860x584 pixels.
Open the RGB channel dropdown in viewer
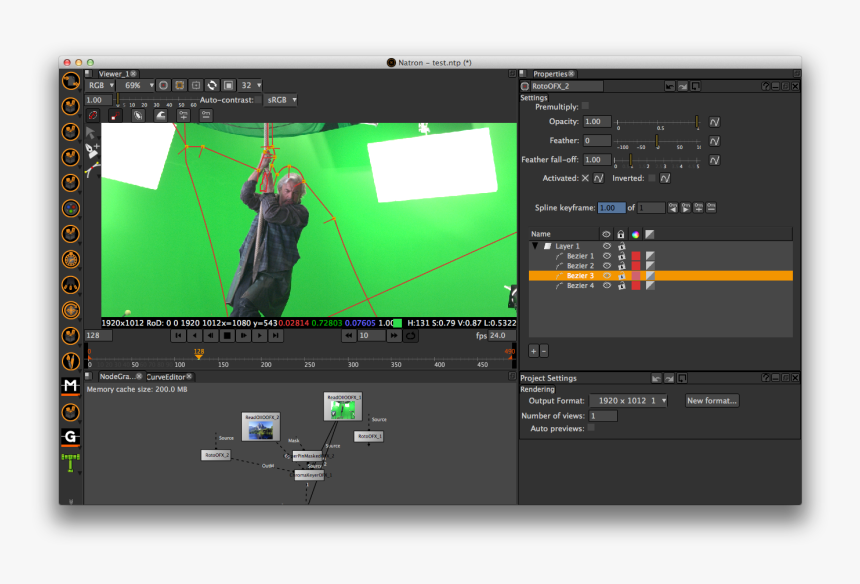pos(98,85)
